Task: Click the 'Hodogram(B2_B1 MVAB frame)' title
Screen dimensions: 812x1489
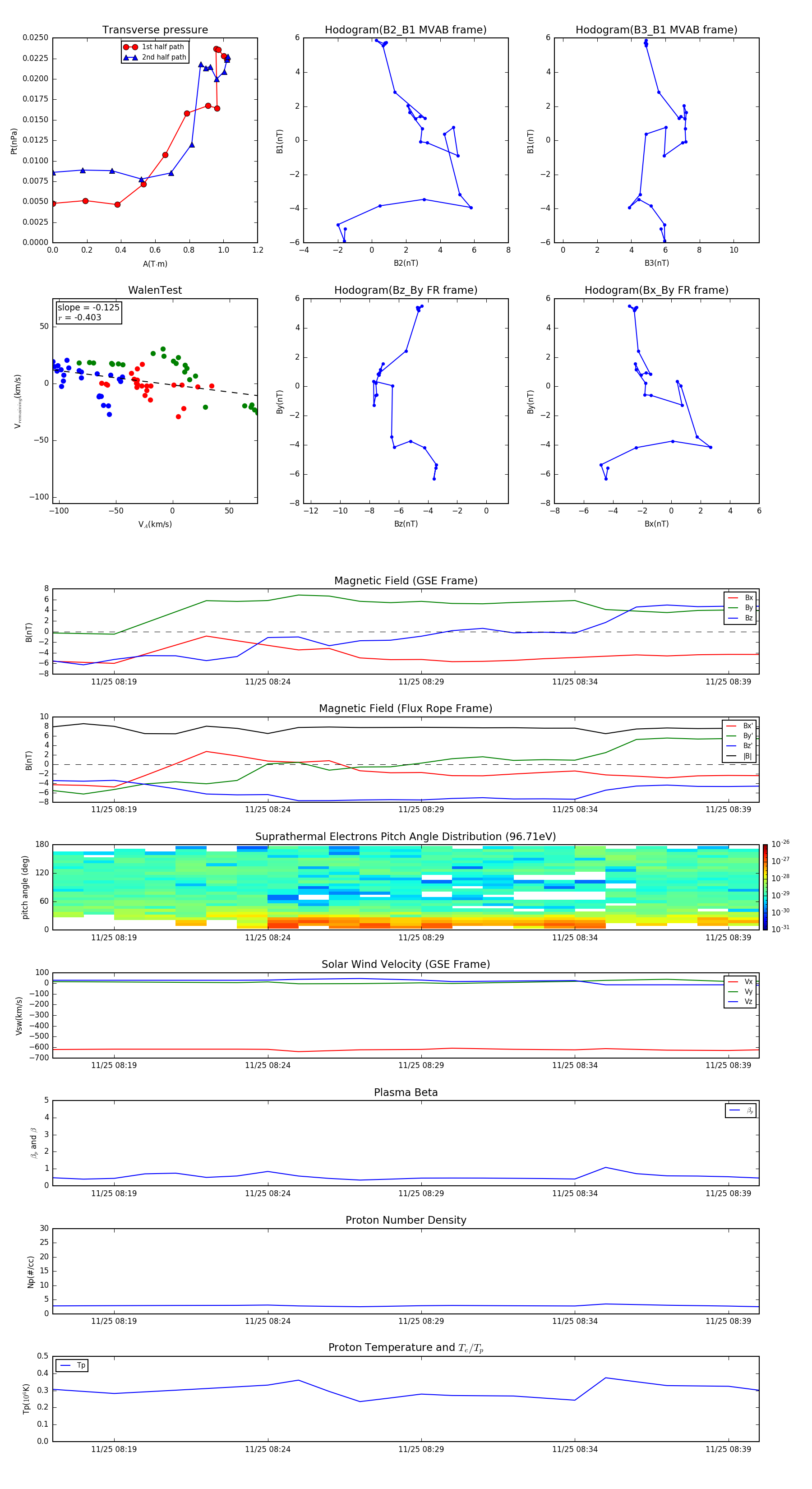Action: pyautogui.click(x=406, y=30)
